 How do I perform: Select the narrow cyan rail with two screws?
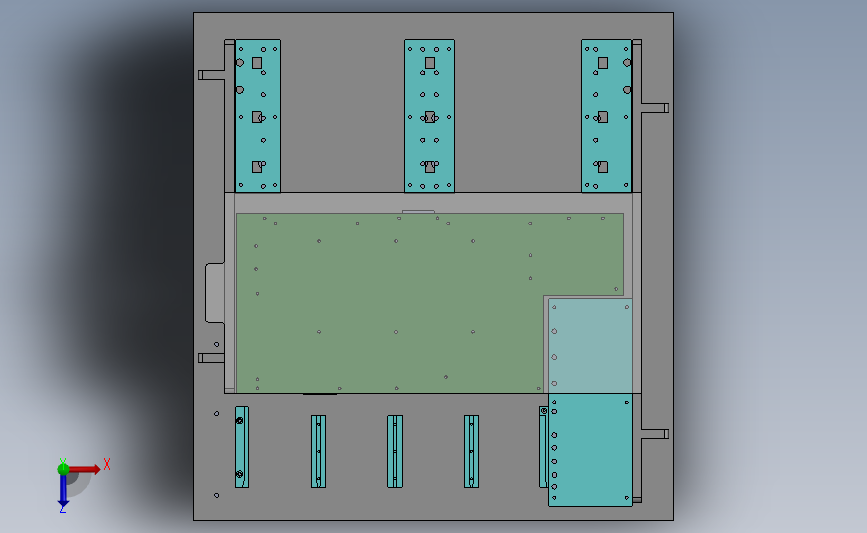point(242,447)
